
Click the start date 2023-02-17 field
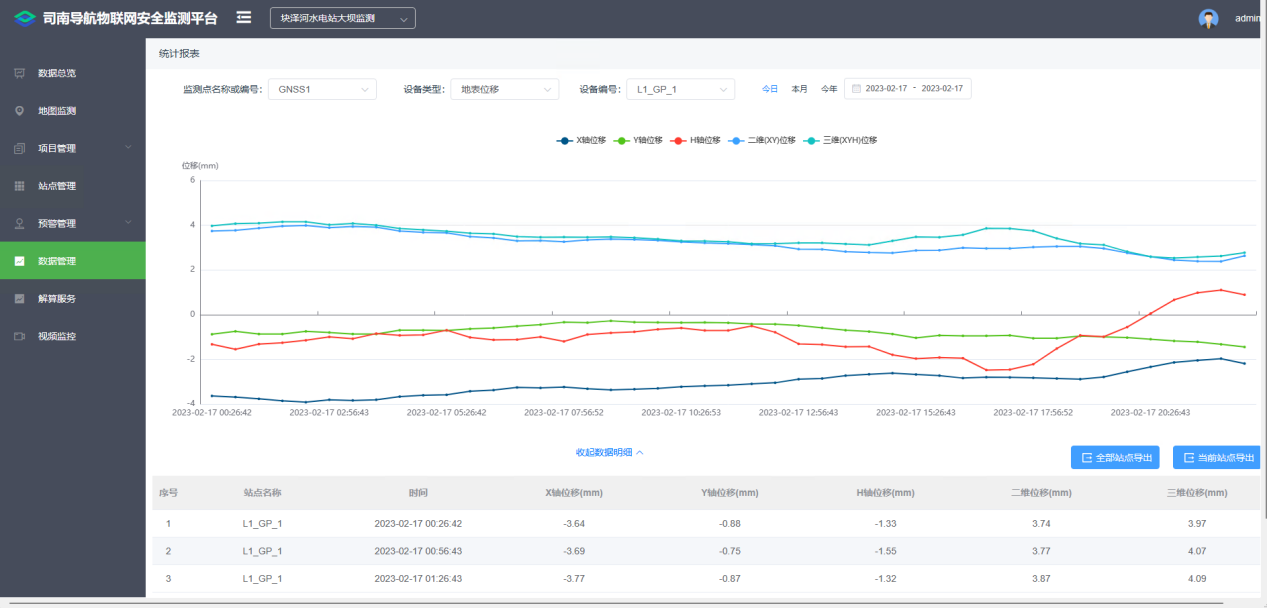click(x=886, y=89)
